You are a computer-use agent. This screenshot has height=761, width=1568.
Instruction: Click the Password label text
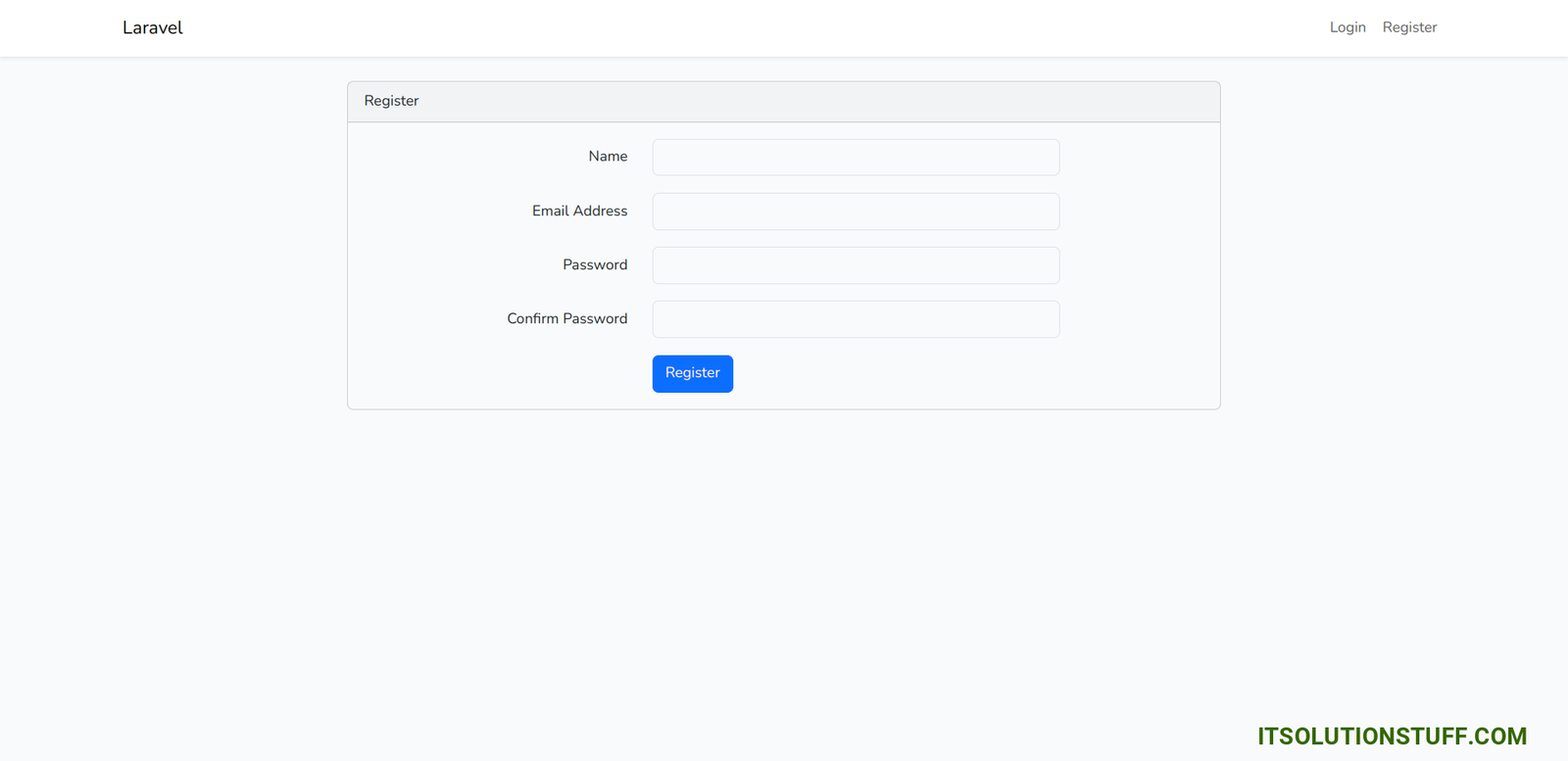tap(595, 264)
